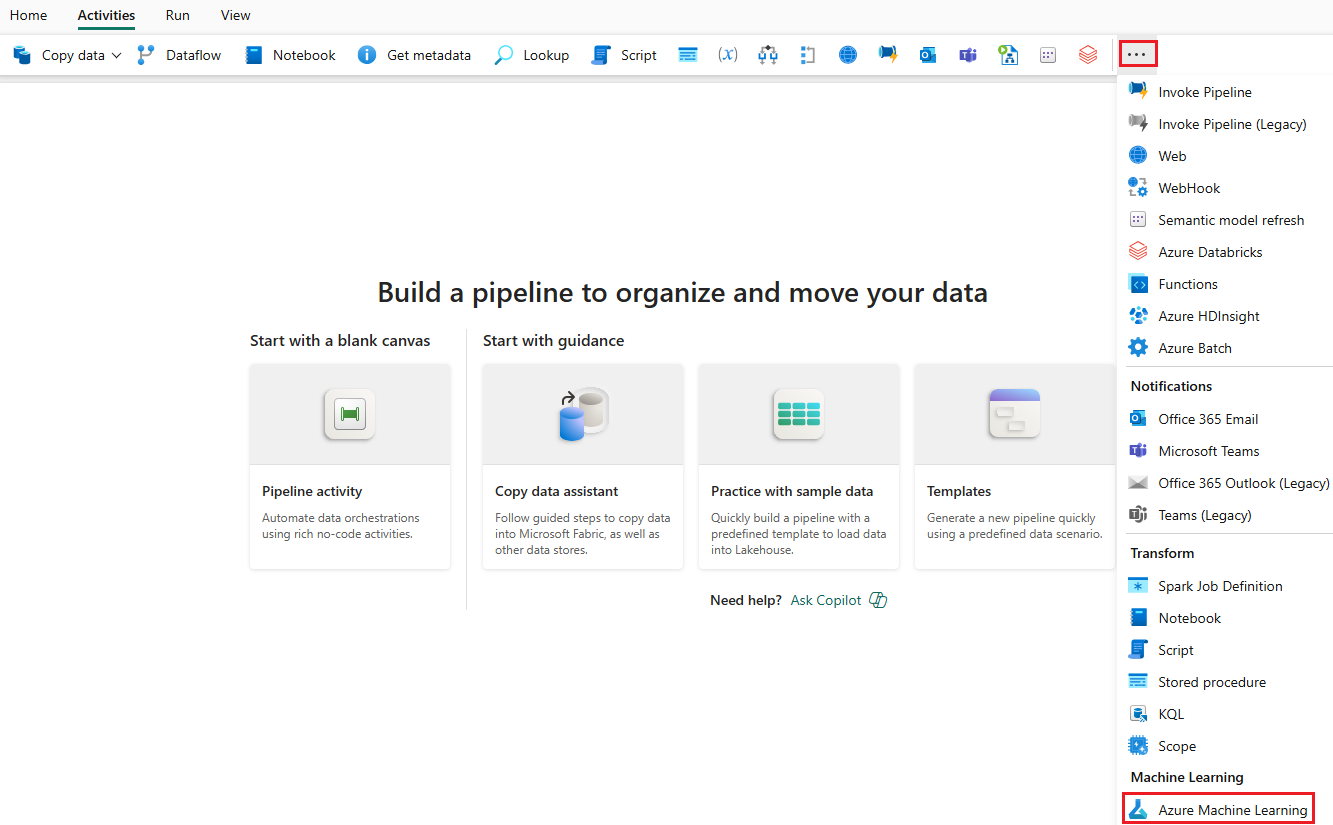Switch to the Home tab
1333x825 pixels.
pyautogui.click(x=28, y=15)
